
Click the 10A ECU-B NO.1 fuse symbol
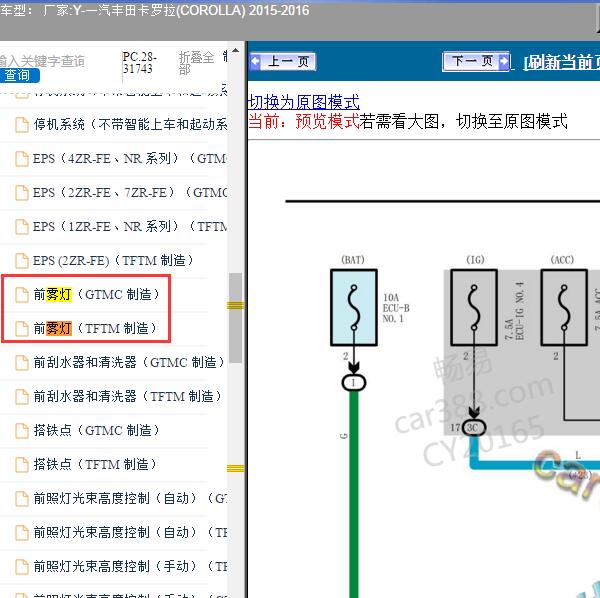354,308
